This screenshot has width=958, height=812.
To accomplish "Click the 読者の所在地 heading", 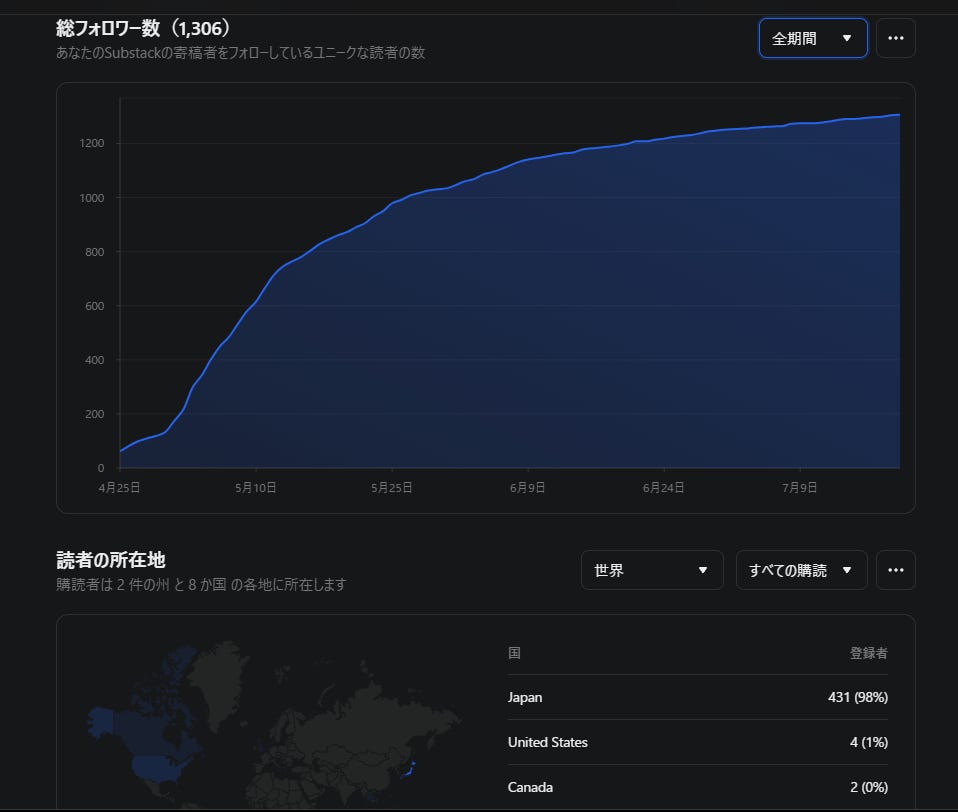I will [111, 560].
